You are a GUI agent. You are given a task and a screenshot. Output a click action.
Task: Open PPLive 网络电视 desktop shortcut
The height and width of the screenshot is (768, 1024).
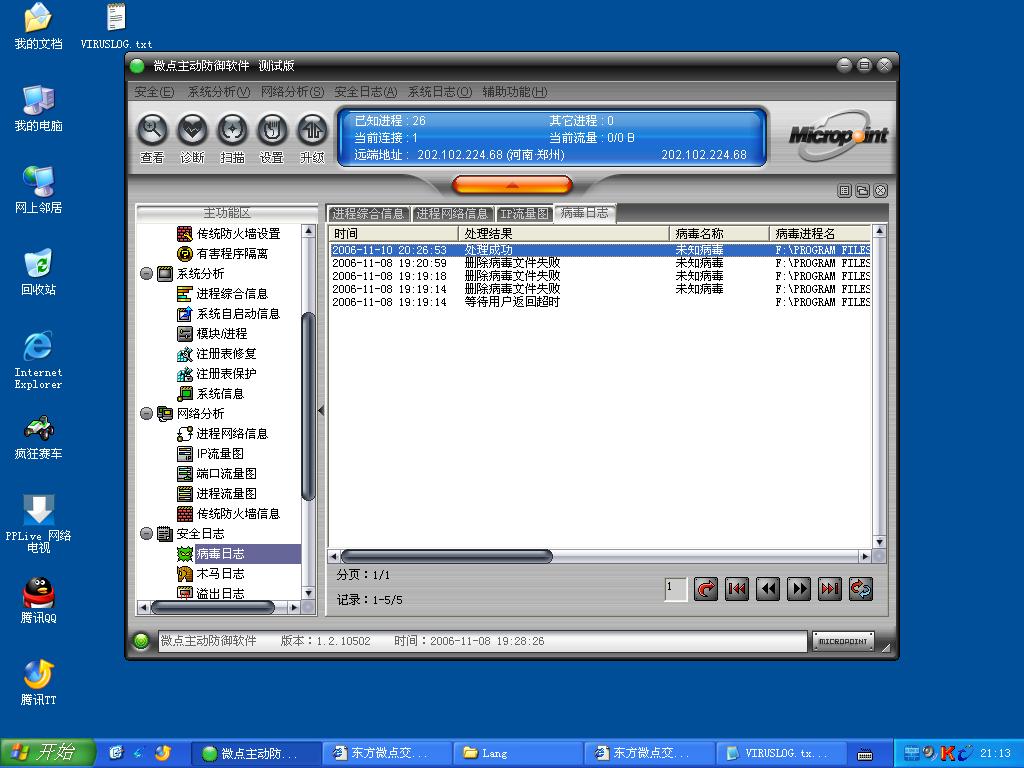pyautogui.click(x=39, y=524)
